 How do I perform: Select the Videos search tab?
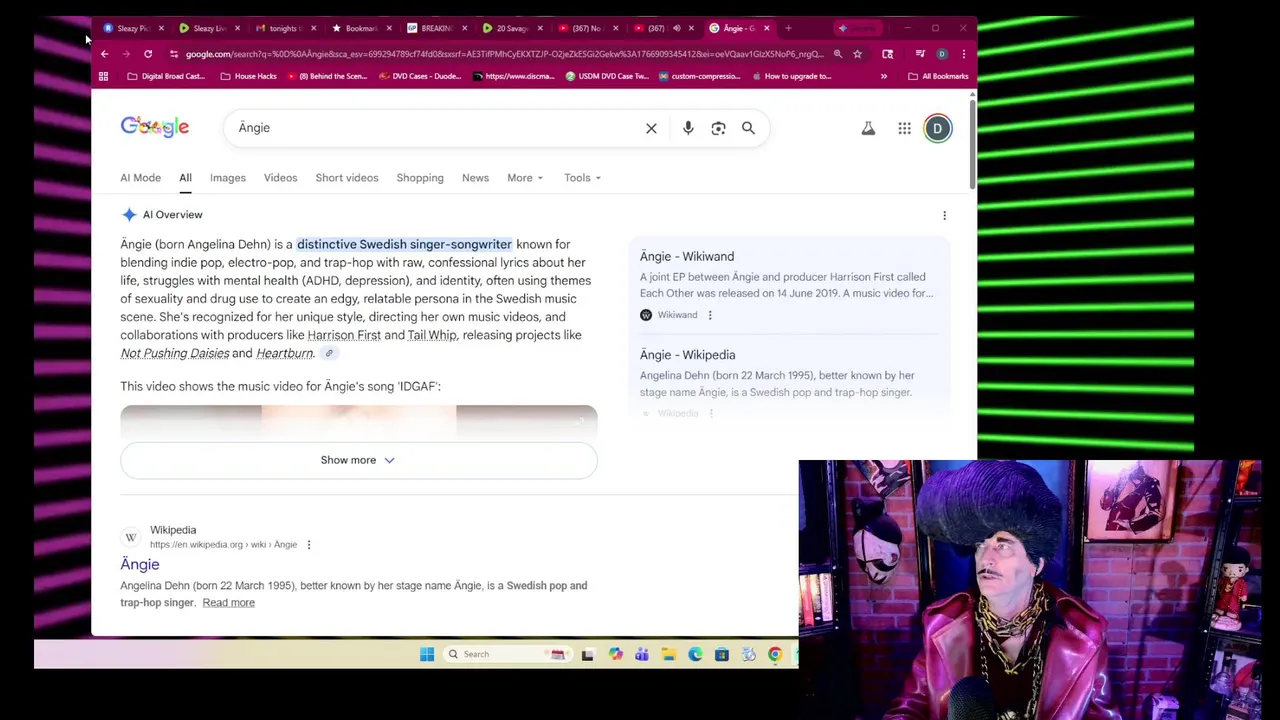click(x=281, y=178)
